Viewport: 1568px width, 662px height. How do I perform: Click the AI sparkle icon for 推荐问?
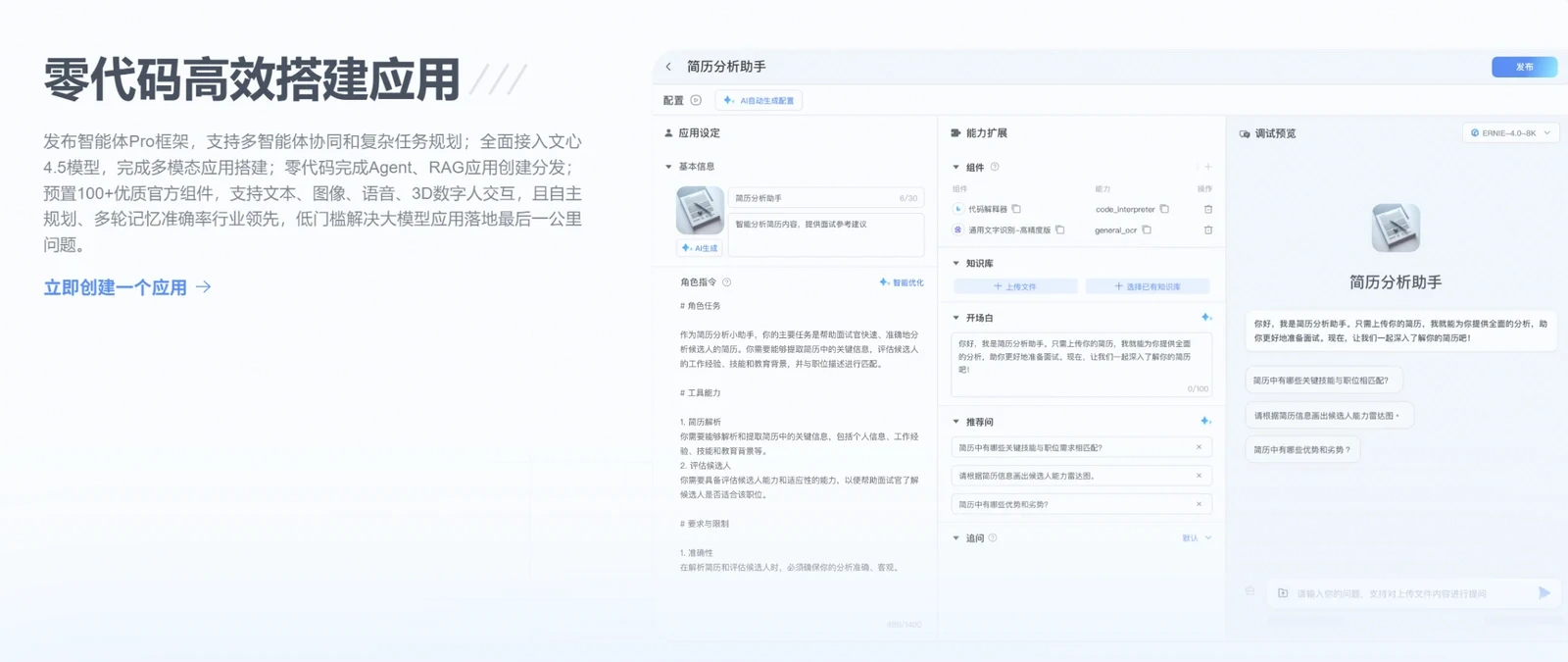click(x=1206, y=422)
